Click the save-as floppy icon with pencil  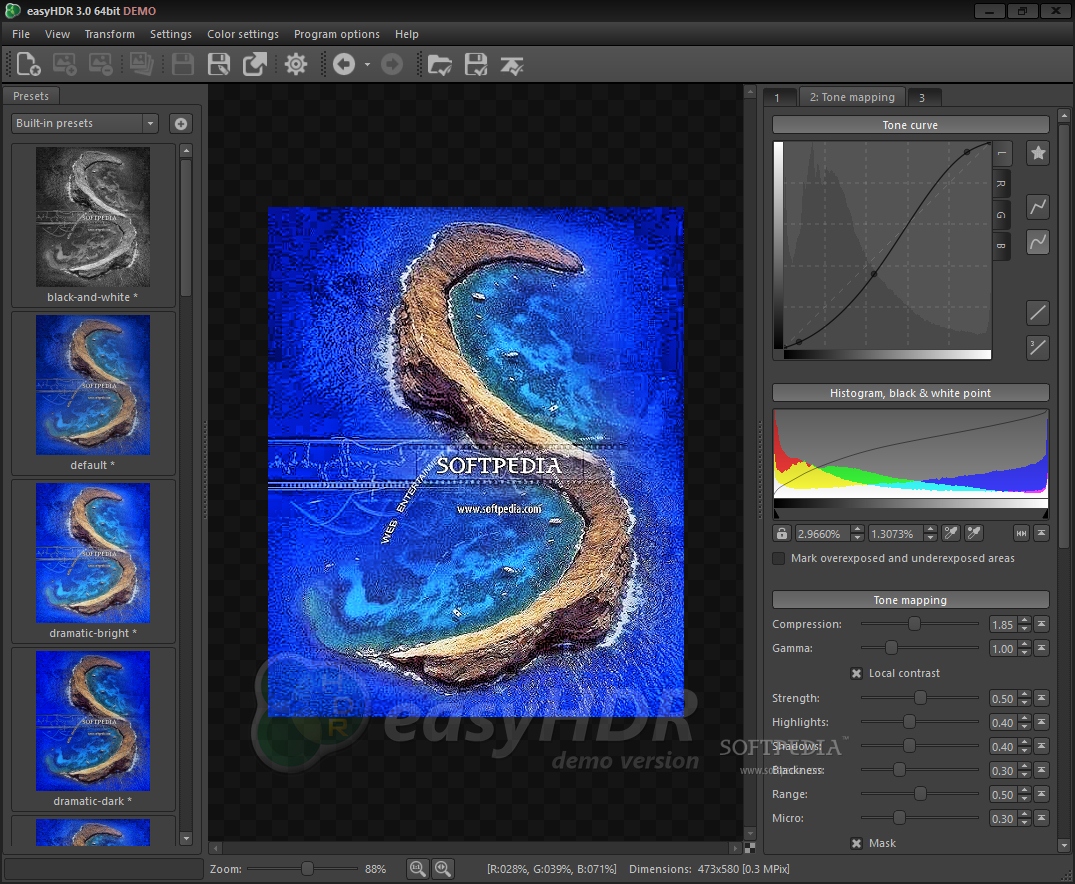click(x=219, y=64)
